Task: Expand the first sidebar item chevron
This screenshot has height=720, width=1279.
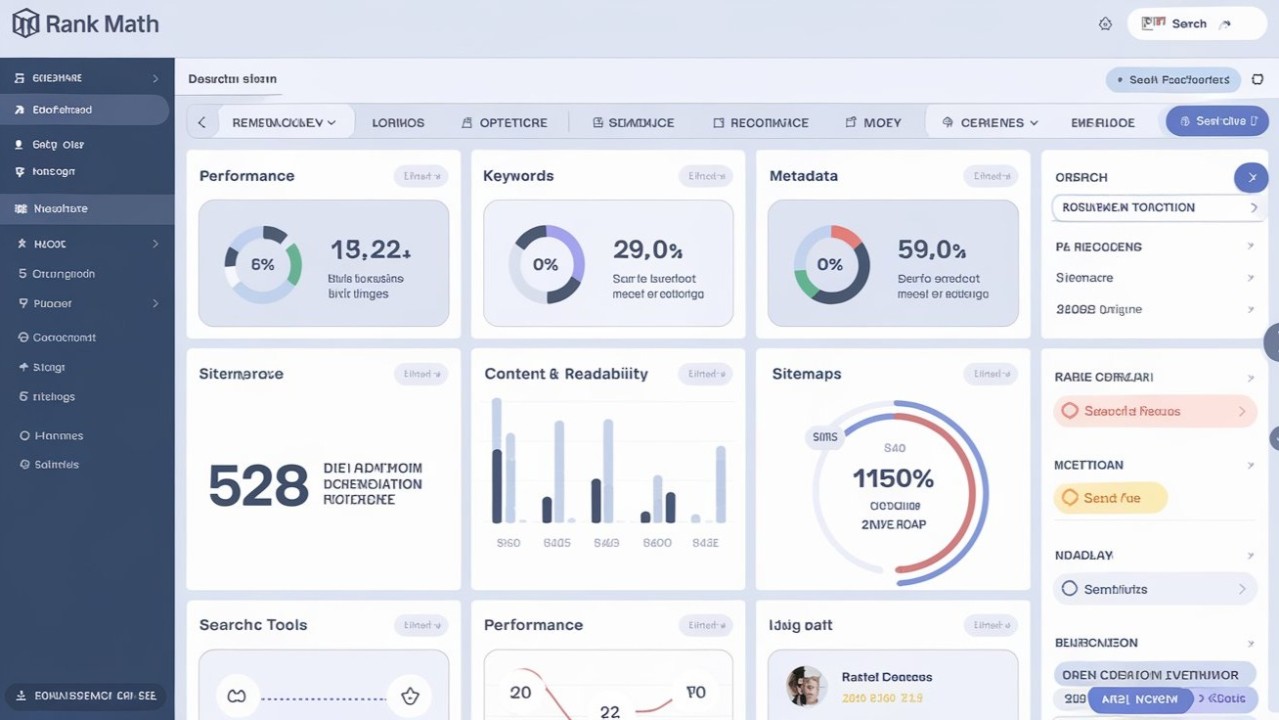Action: 155,78
